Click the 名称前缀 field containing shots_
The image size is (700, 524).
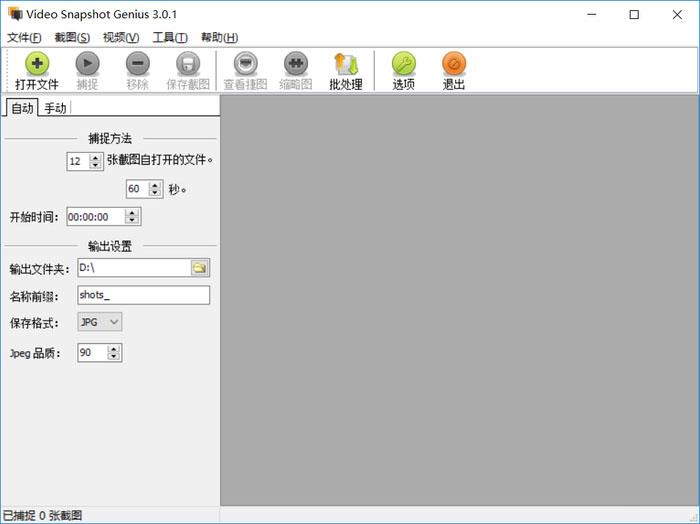(143, 295)
